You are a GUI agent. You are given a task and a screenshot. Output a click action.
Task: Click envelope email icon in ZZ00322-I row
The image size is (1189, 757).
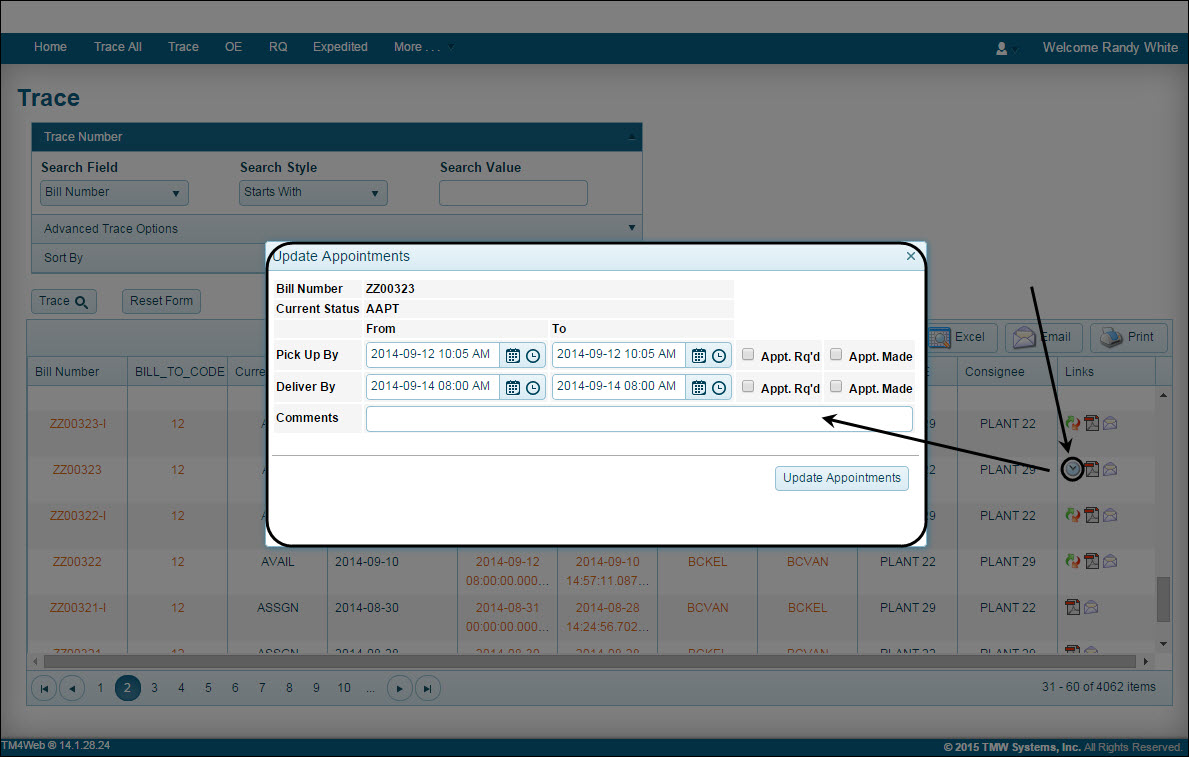[1110, 515]
